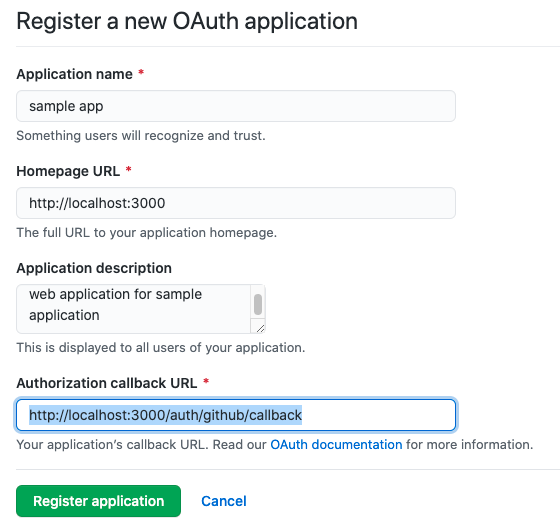Focus the Homepage URL text field

(236, 203)
